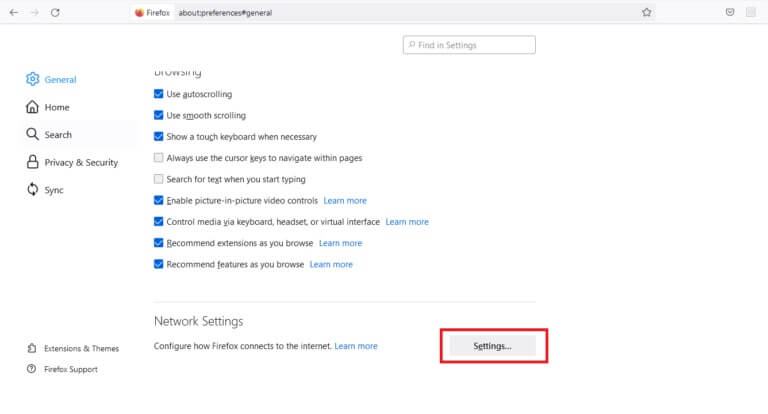Screen dimensions: 768x414
Task: Toggle Use autoscrolling checkbox
Action: pyautogui.click(x=158, y=94)
